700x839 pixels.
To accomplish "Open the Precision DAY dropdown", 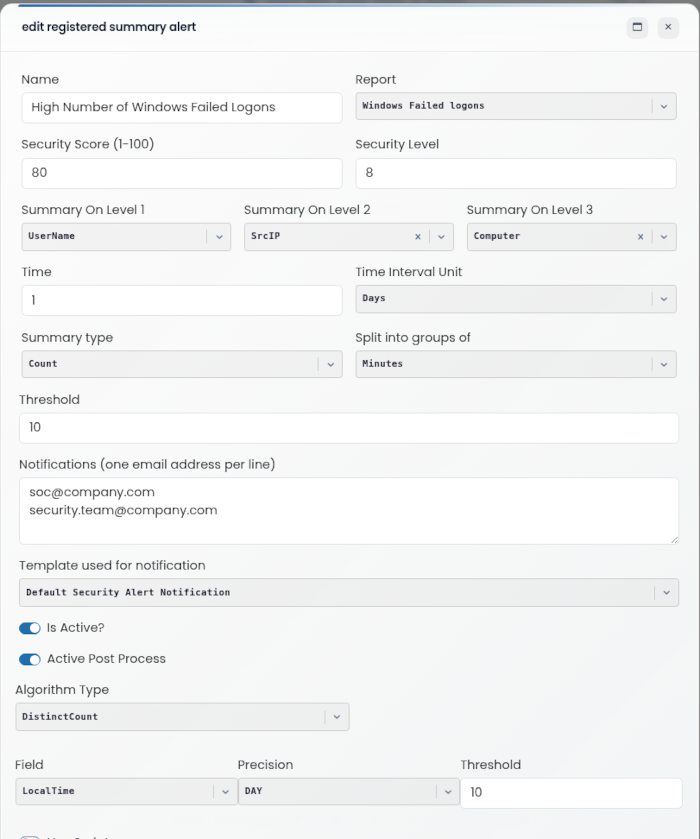I will tap(348, 791).
